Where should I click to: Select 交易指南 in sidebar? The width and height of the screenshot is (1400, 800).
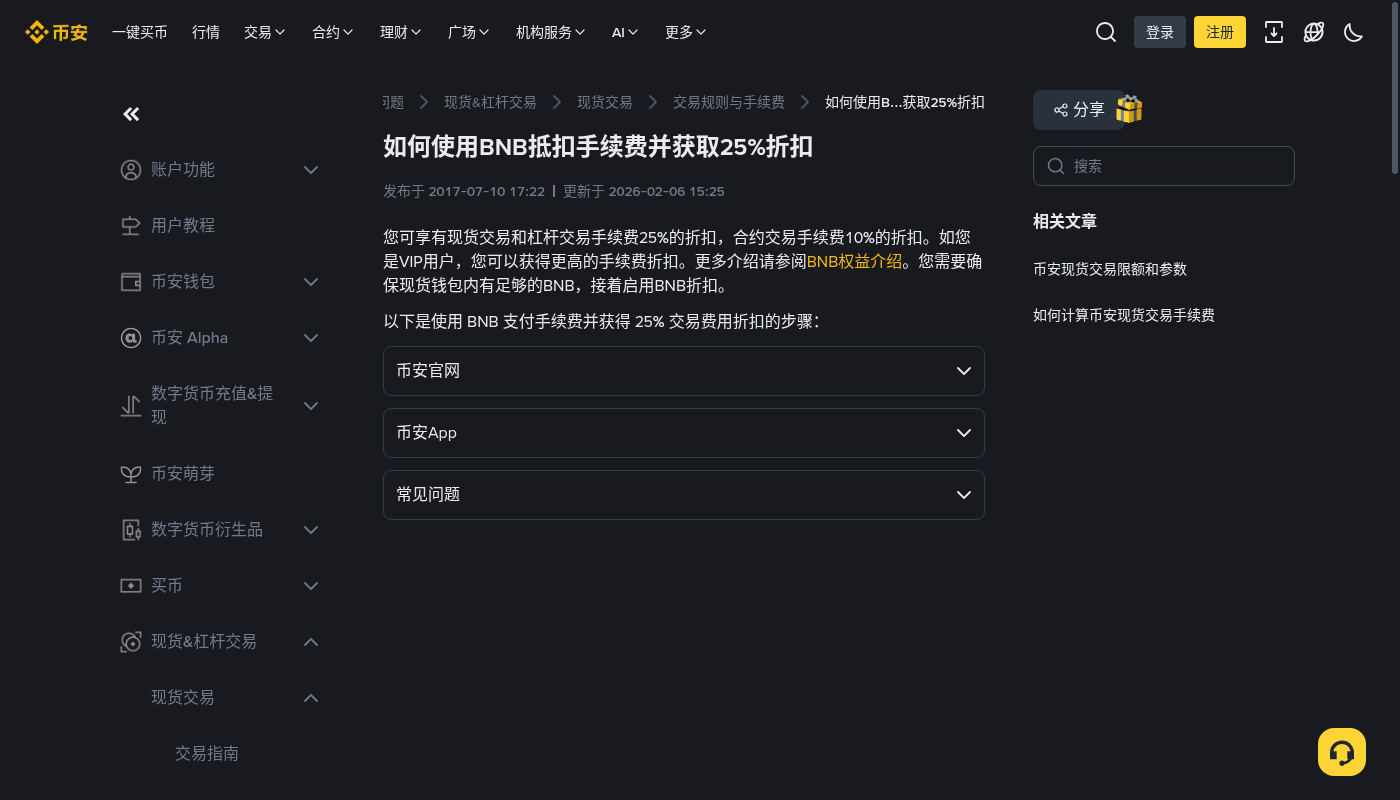pos(207,753)
